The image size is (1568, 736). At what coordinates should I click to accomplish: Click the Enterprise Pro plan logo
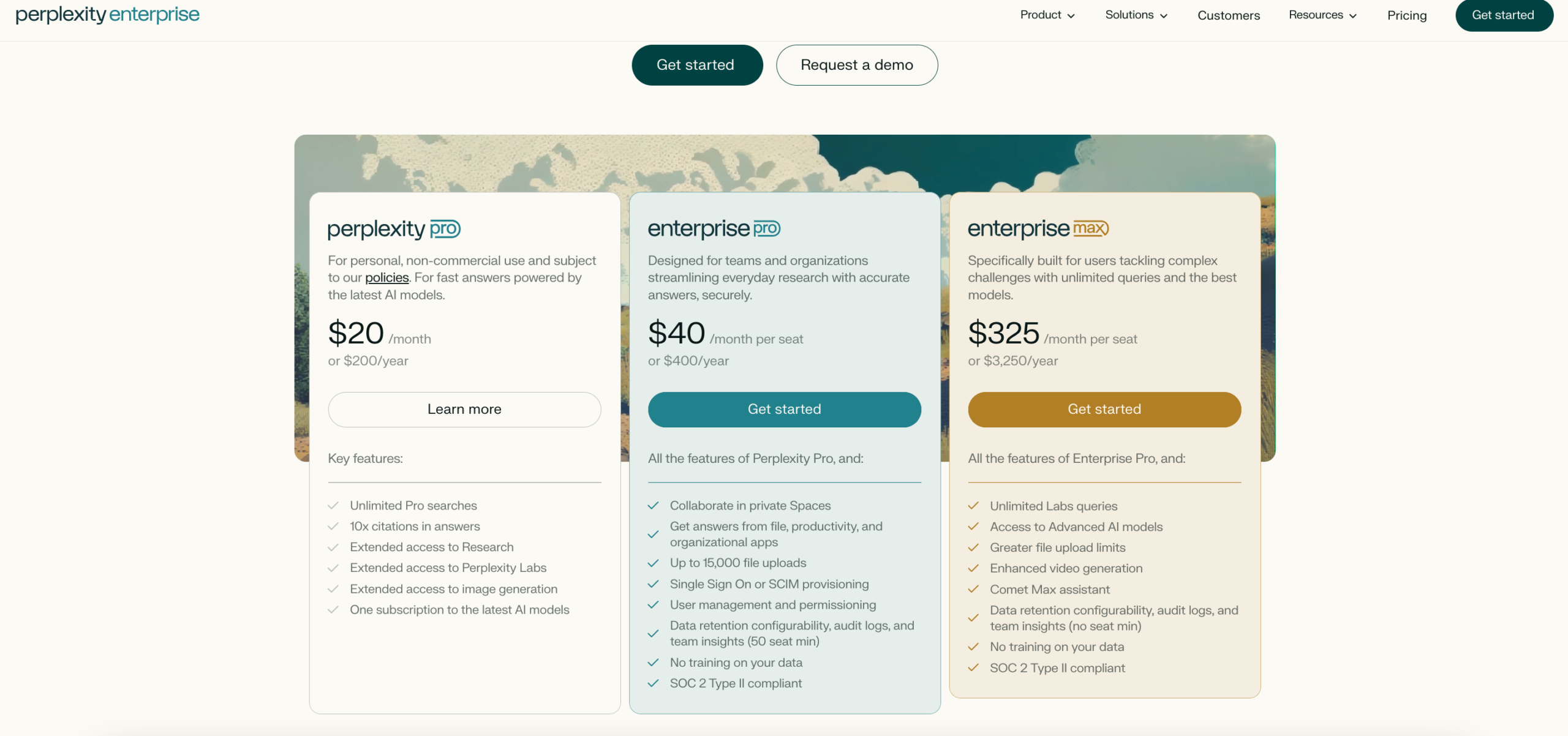click(x=714, y=228)
